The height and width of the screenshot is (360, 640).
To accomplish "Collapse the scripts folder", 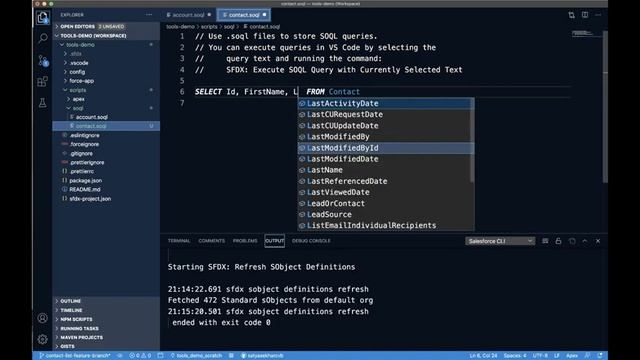I will pos(106,90).
